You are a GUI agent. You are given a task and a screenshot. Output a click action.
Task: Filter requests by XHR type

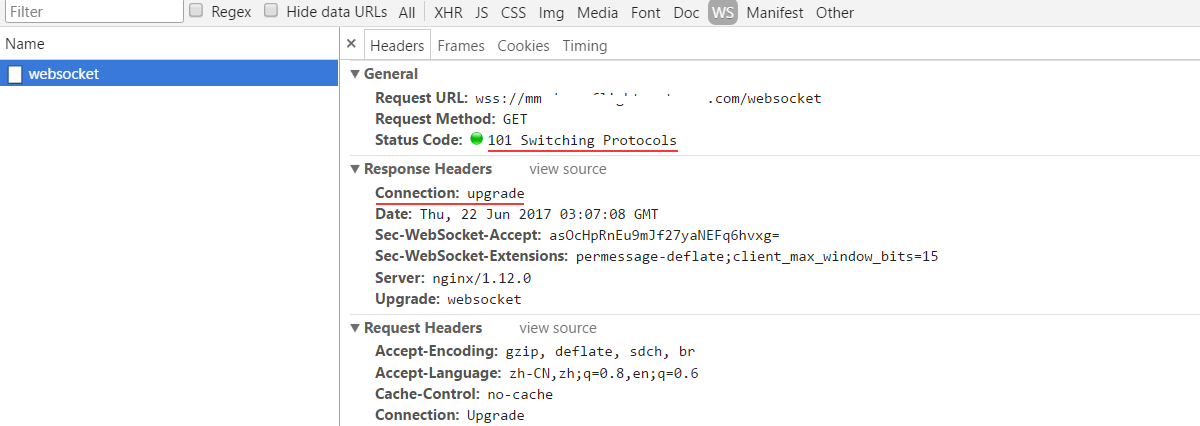pyautogui.click(x=448, y=12)
